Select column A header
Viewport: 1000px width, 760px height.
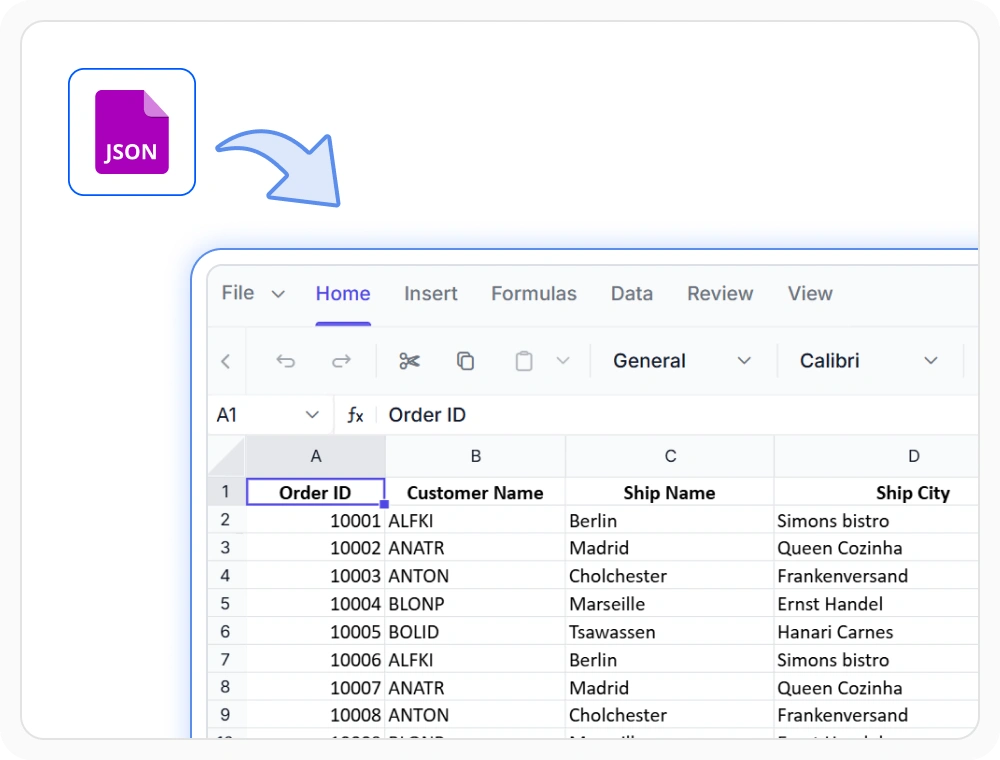[x=316, y=457]
